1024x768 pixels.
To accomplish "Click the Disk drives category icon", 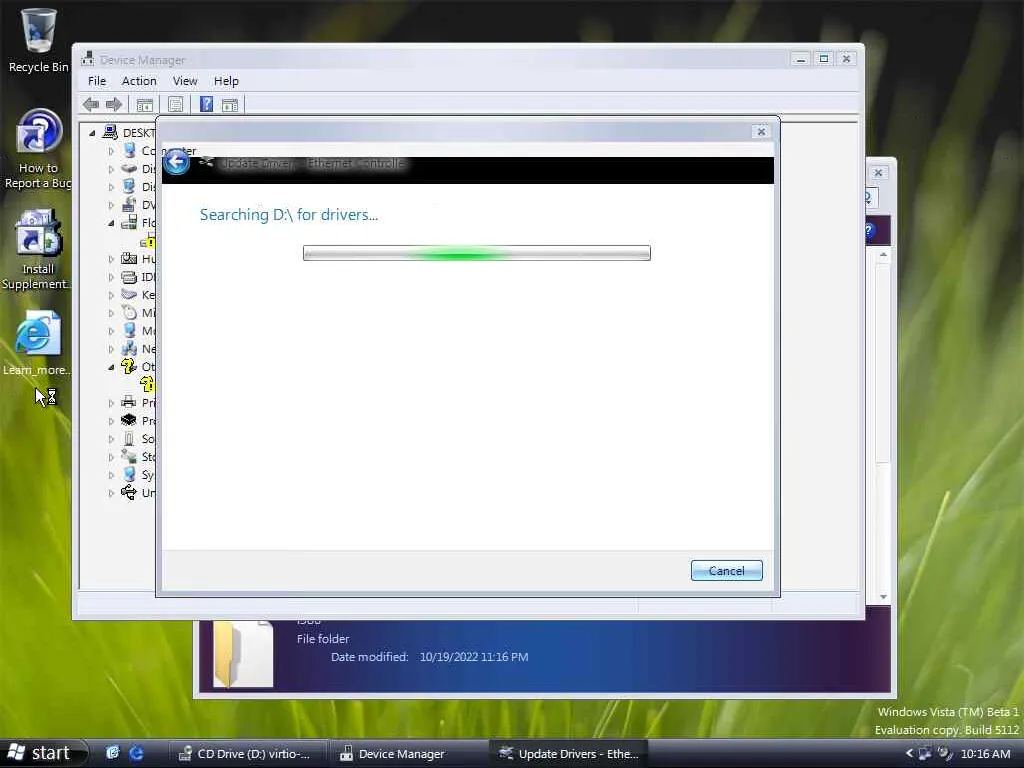I will coord(129,168).
